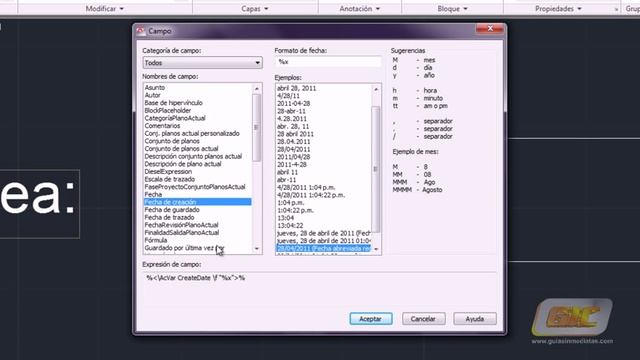
Task: Select 'Escala de trazado' field name
Action: point(169,179)
